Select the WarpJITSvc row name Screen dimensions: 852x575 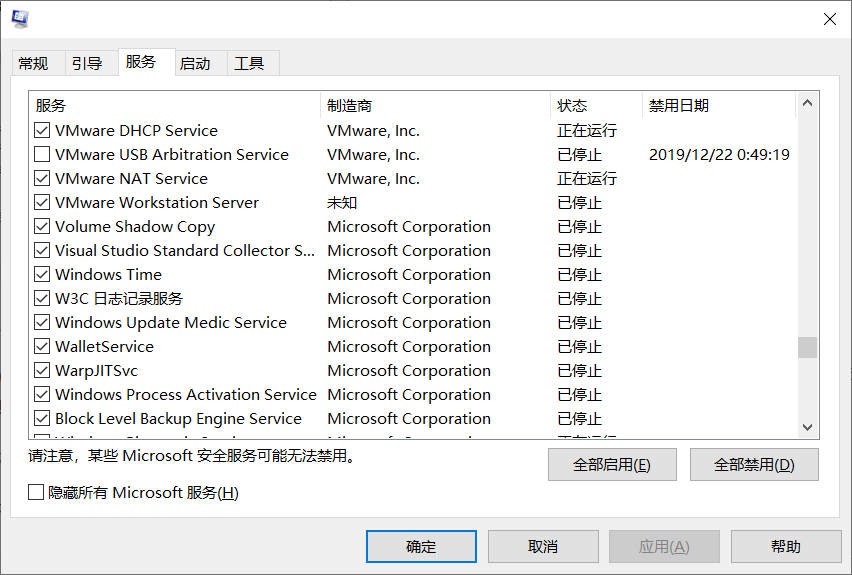96,370
